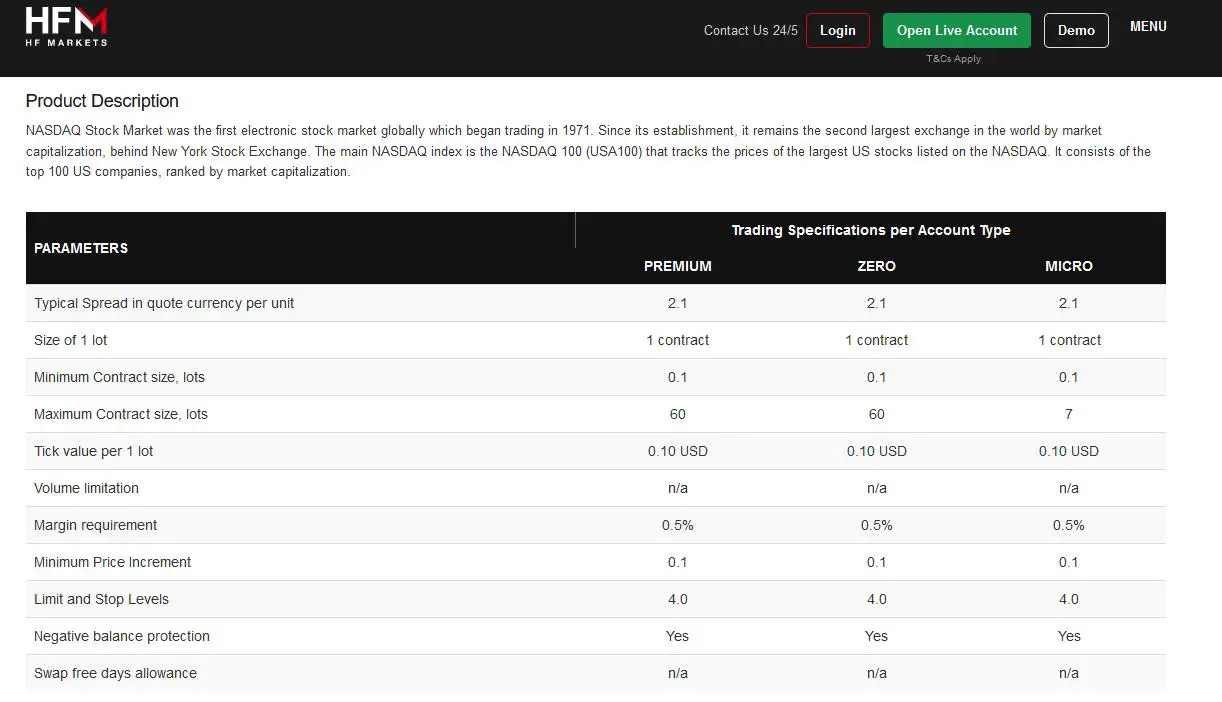Click 'Tick value per 1 lot' label
This screenshot has height=702, width=1222.
point(94,451)
